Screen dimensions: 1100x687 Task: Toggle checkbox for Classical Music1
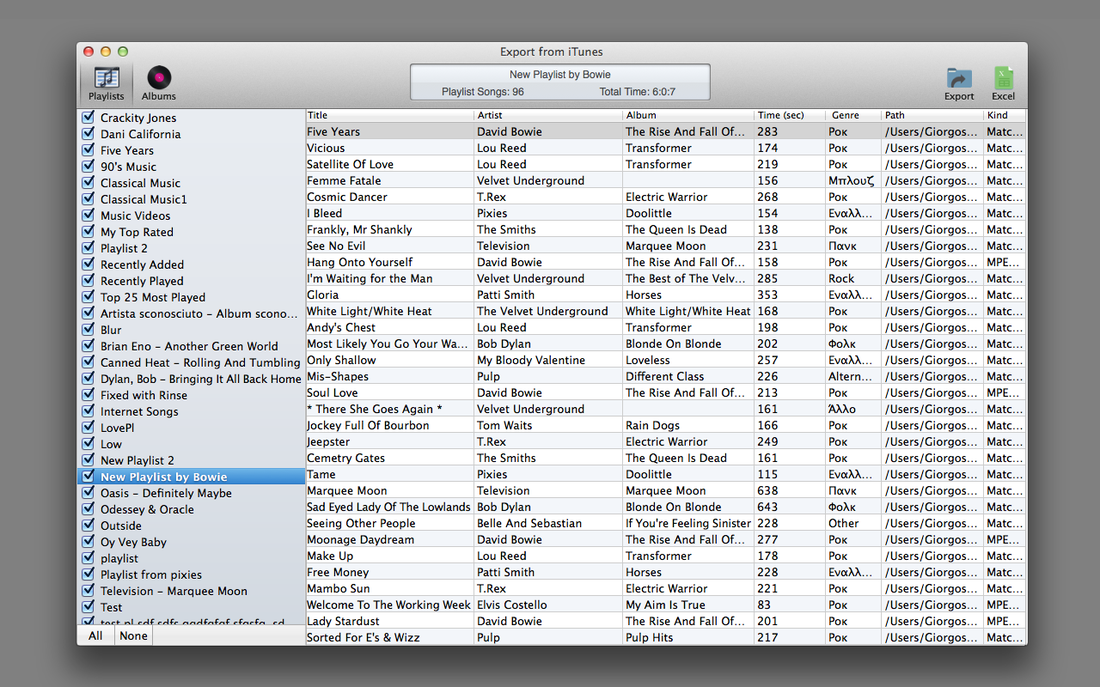coord(88,199)
